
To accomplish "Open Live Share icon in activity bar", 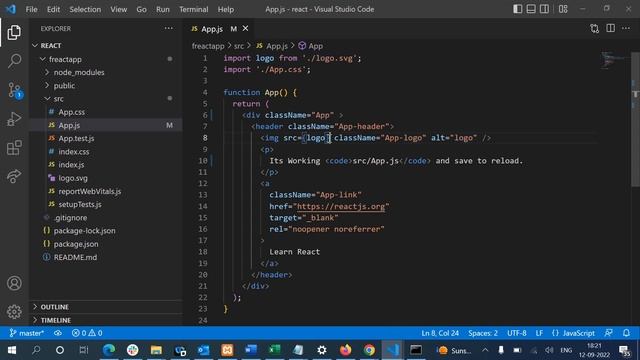I will pos(14,176).
